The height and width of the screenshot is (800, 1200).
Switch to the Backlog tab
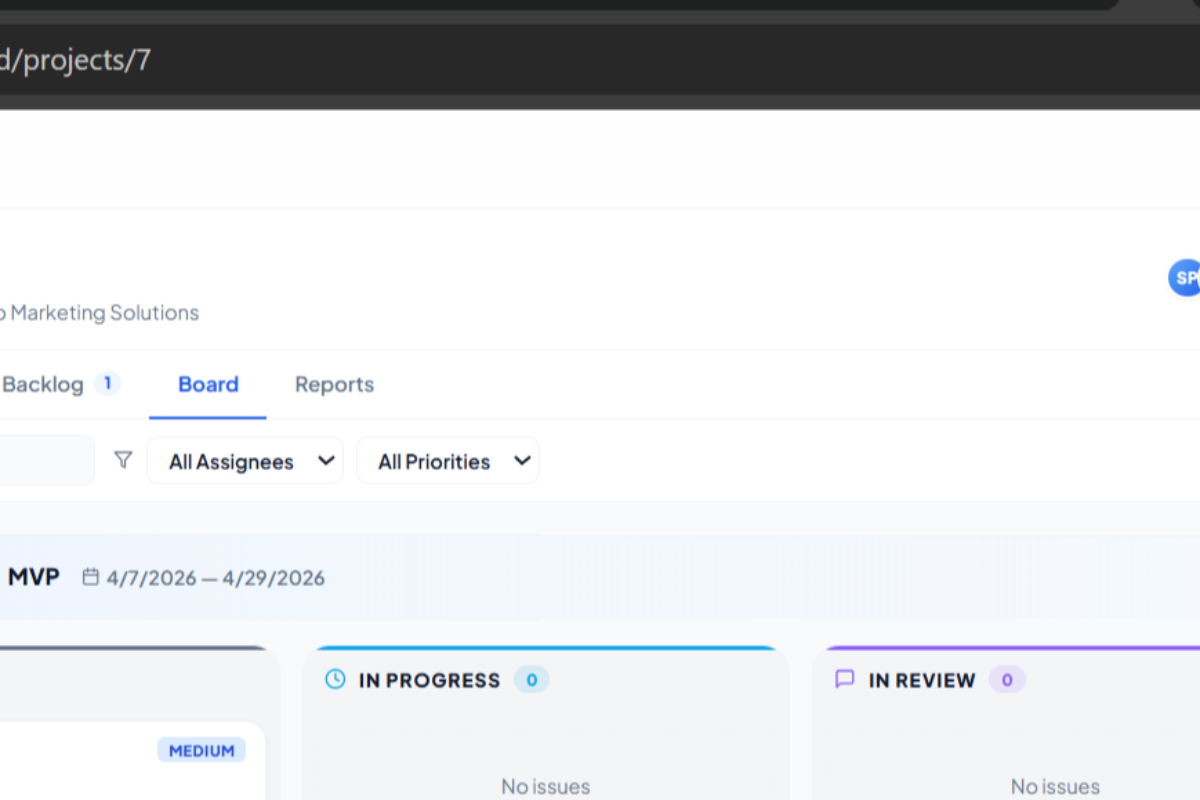click(43, 384)
